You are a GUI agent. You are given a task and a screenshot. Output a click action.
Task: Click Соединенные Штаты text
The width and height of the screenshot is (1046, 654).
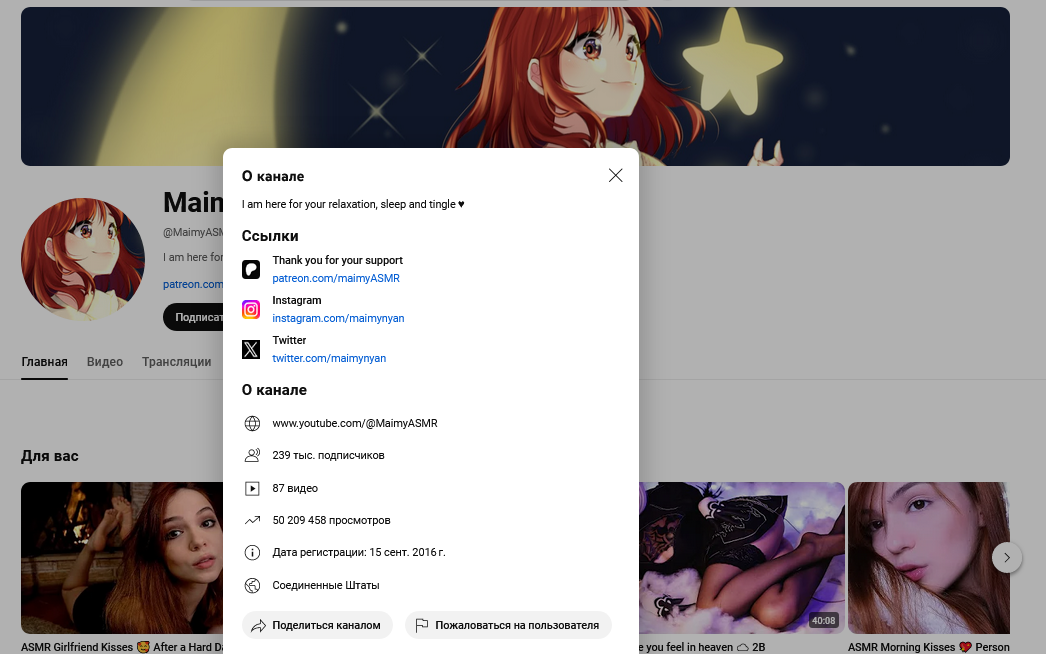[326, 585]
